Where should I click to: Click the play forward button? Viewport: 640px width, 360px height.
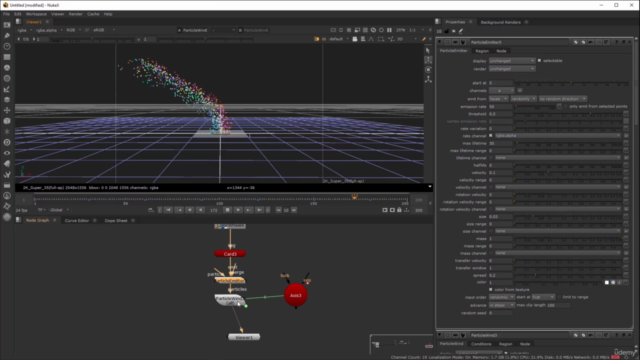tap(238, 210)
